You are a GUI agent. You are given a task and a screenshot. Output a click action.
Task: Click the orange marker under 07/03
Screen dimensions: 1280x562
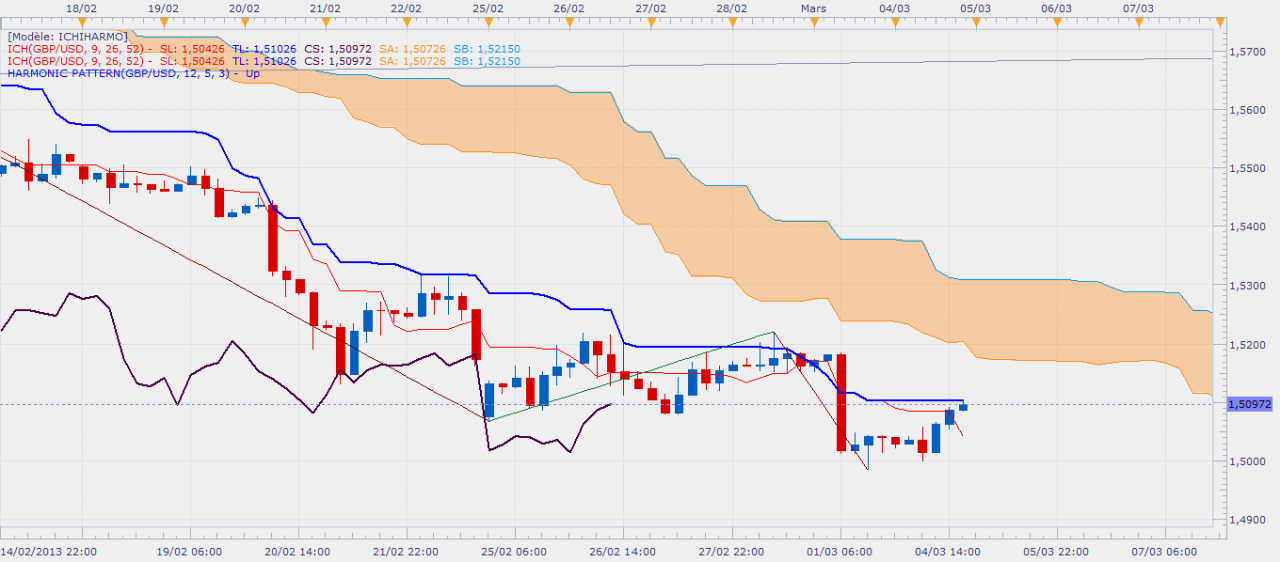[1137, 20]
